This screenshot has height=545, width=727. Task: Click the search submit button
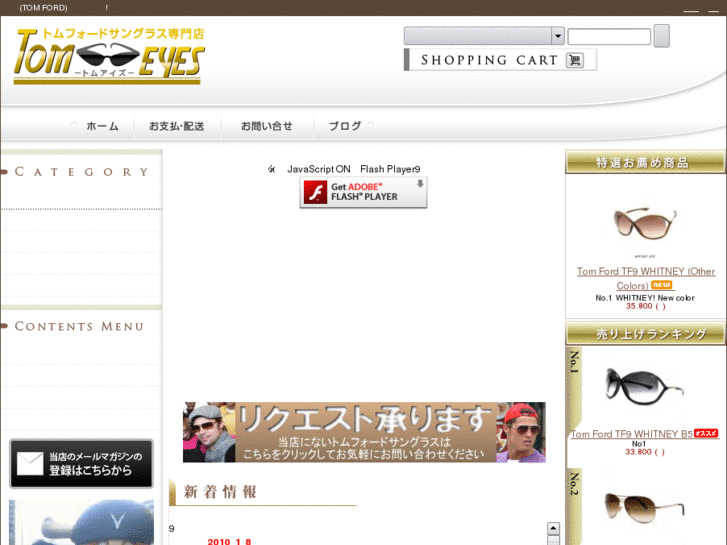click(662, 36)
